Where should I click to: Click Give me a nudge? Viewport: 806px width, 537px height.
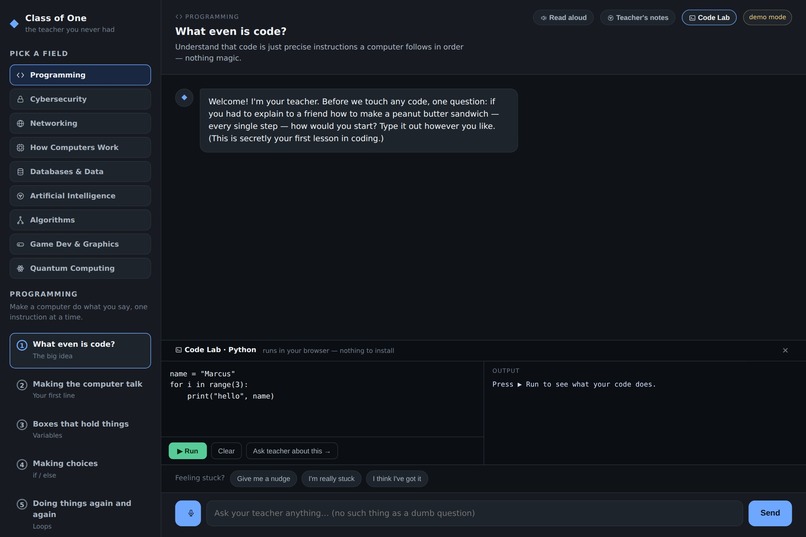[x=263, y=478]
